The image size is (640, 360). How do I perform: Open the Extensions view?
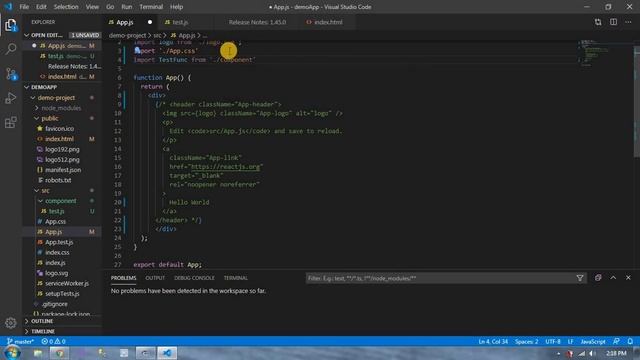pyautogui.click(x=11, y=122)
